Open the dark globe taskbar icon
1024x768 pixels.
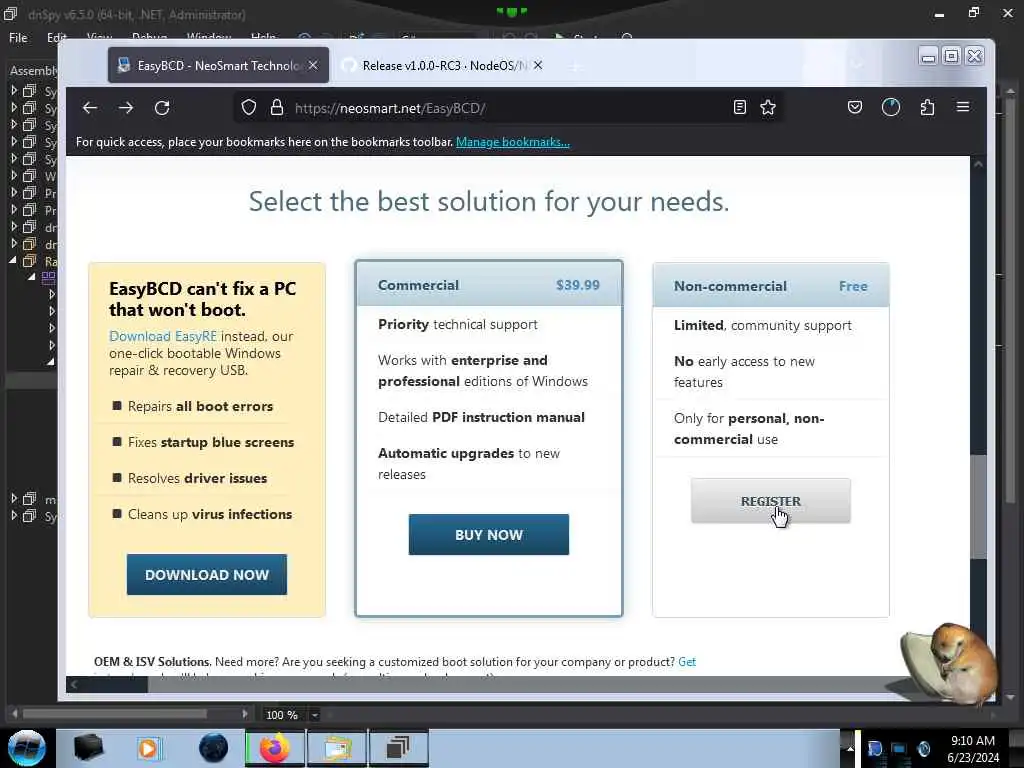coord(214,748)
